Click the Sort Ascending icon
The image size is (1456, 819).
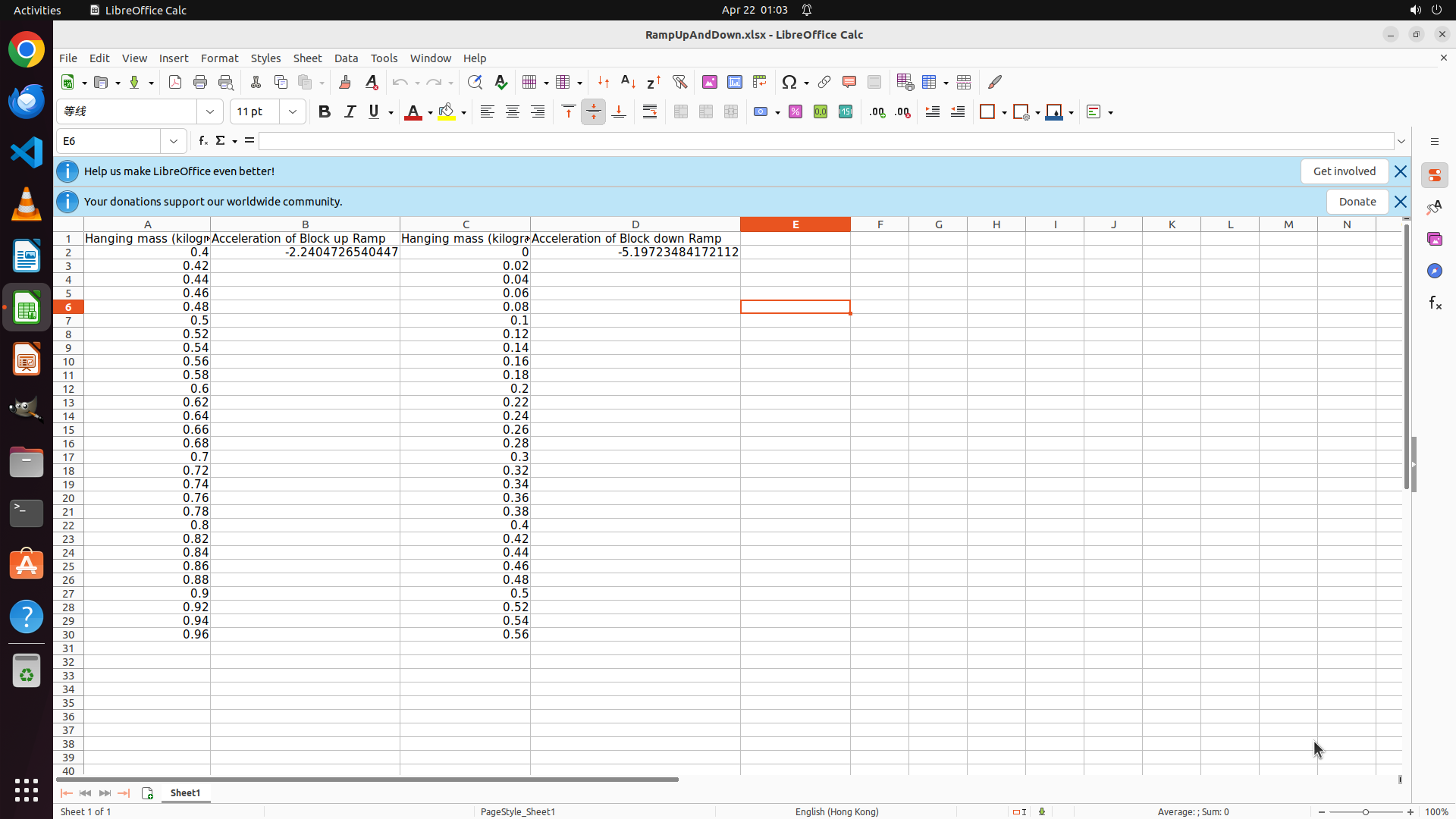(628, 83)
